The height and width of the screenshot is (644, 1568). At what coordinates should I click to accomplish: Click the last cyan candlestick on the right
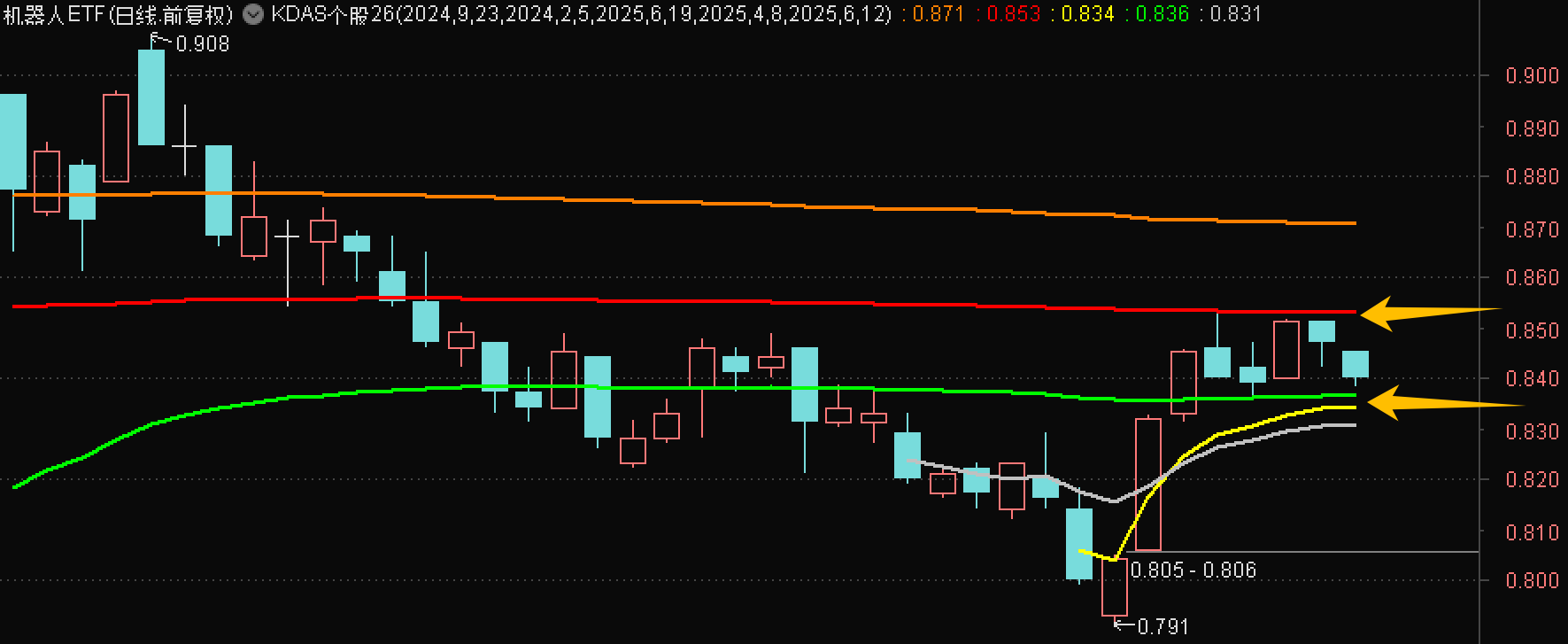click(x=1356, y=364)
